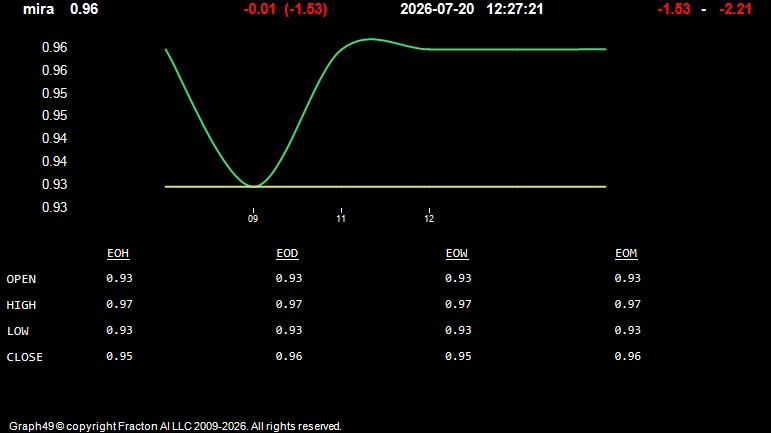Click the red -0.01 (-1.53) change value
Image resolution: width=771 pixels, height=433 pixels.
pos(285,9)
